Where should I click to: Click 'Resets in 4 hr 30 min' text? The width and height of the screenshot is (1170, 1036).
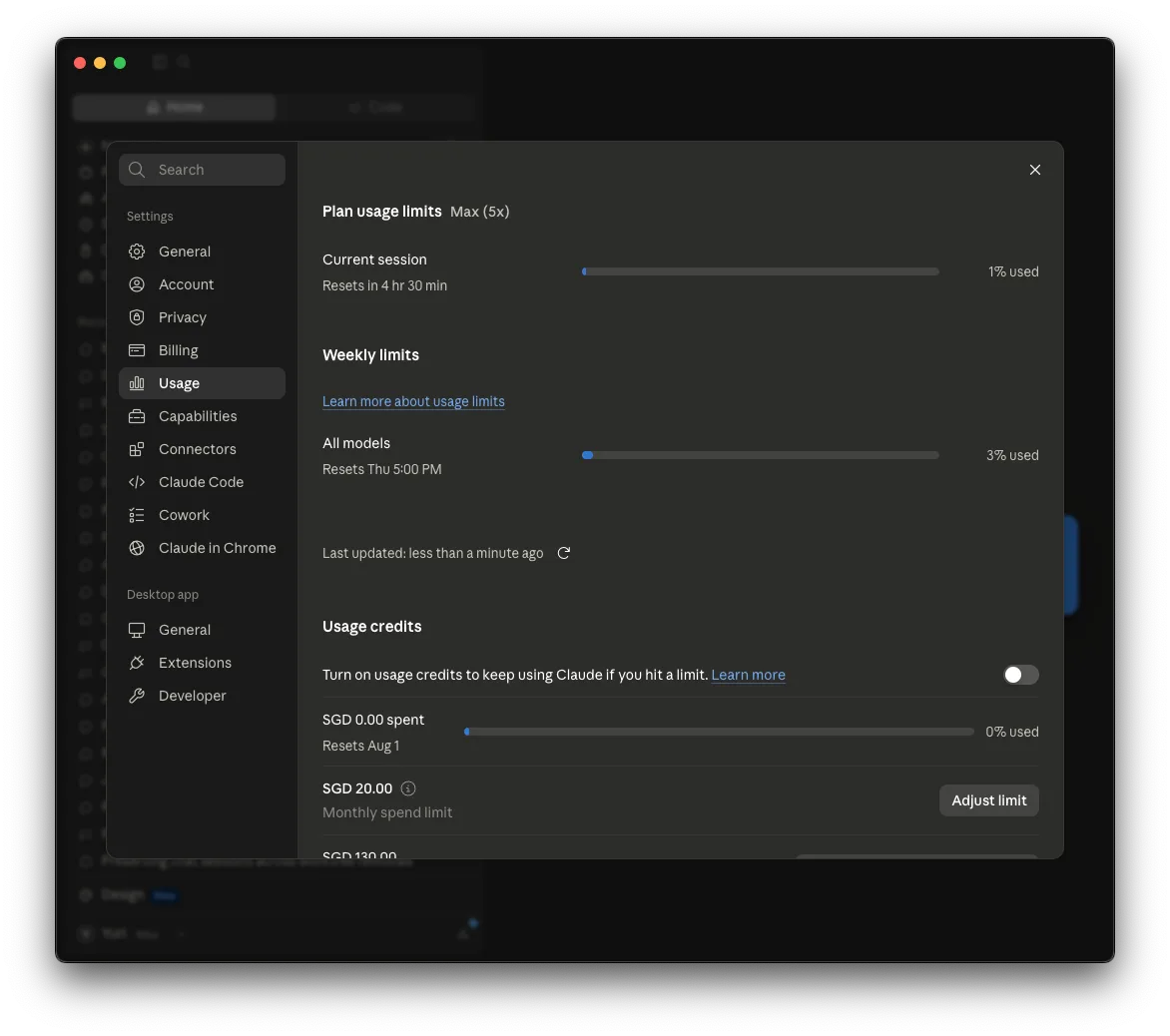385,285
